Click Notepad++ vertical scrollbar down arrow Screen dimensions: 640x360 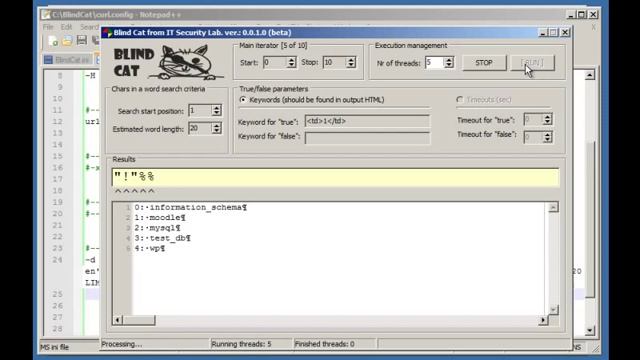click(x=589, y=330)
